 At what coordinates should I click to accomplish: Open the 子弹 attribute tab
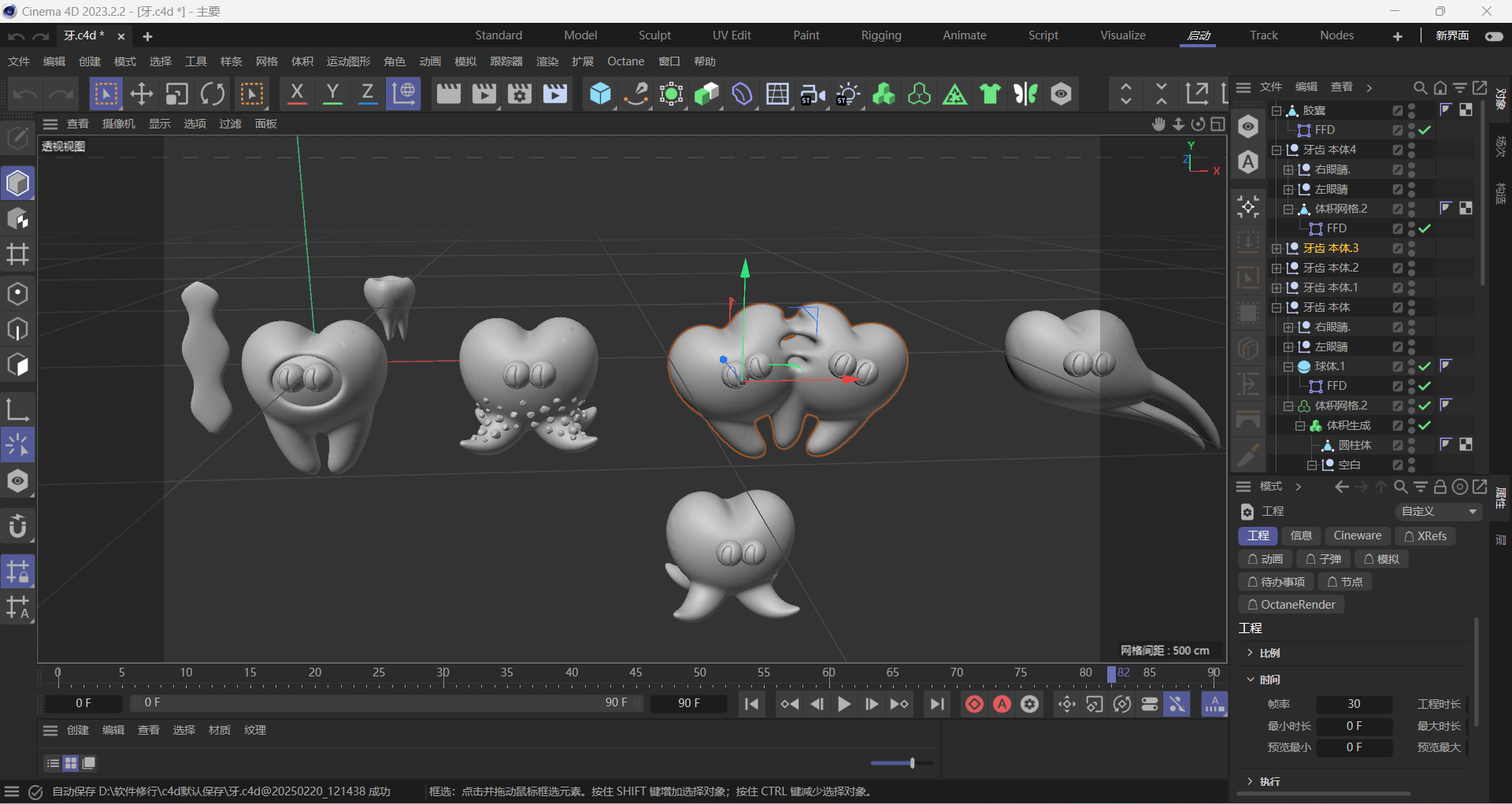point(1323,559)
